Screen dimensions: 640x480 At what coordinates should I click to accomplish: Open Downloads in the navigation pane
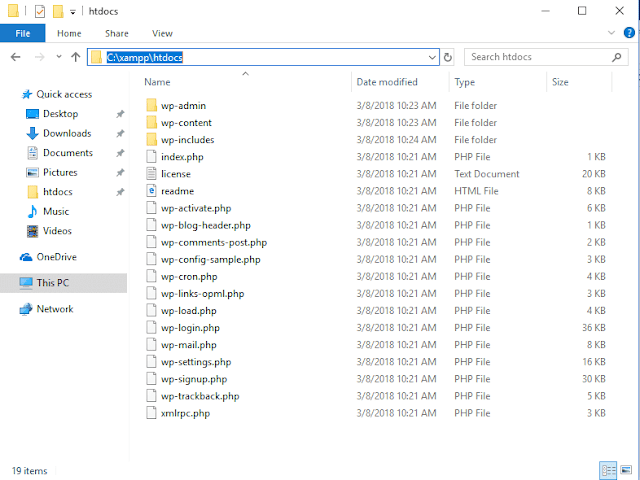[x=67, y=133]
